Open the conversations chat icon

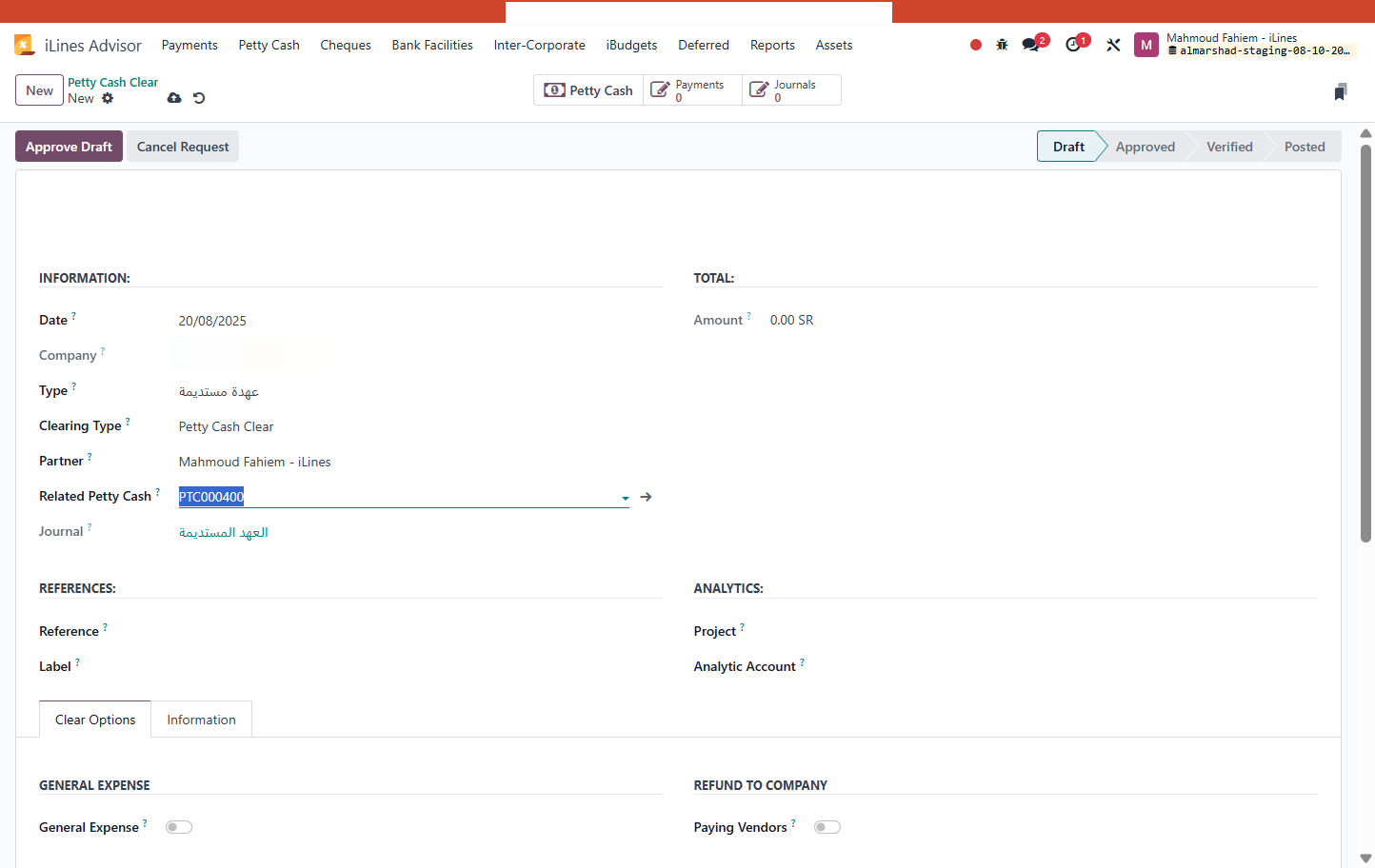(x=1030, y=45)
